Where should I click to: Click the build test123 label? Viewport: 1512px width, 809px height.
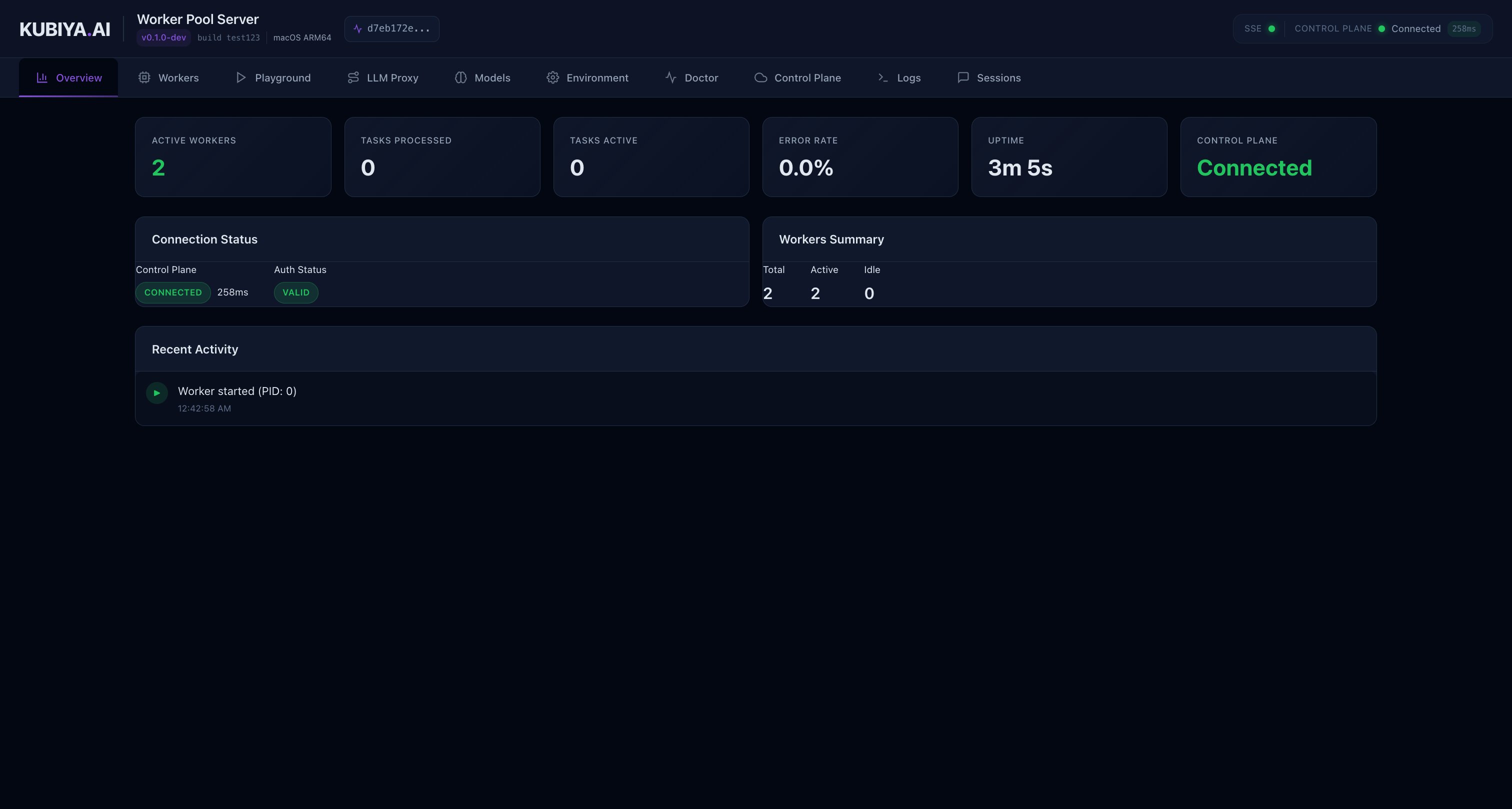coord(228,37)
